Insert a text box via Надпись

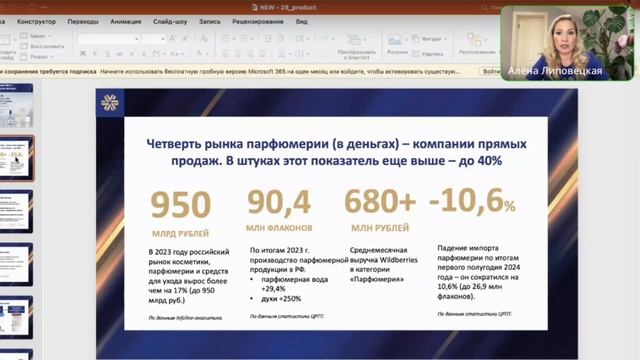pos(428,53)
